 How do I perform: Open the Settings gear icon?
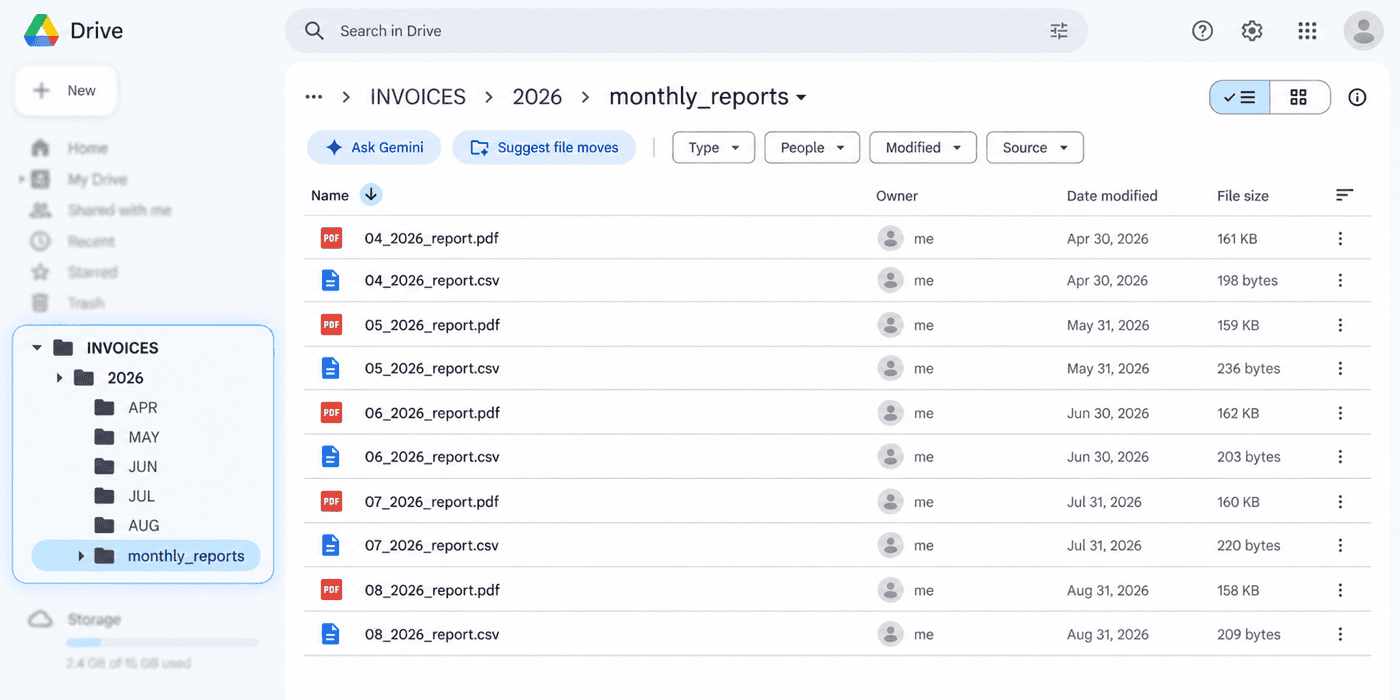coord(1252,31)
